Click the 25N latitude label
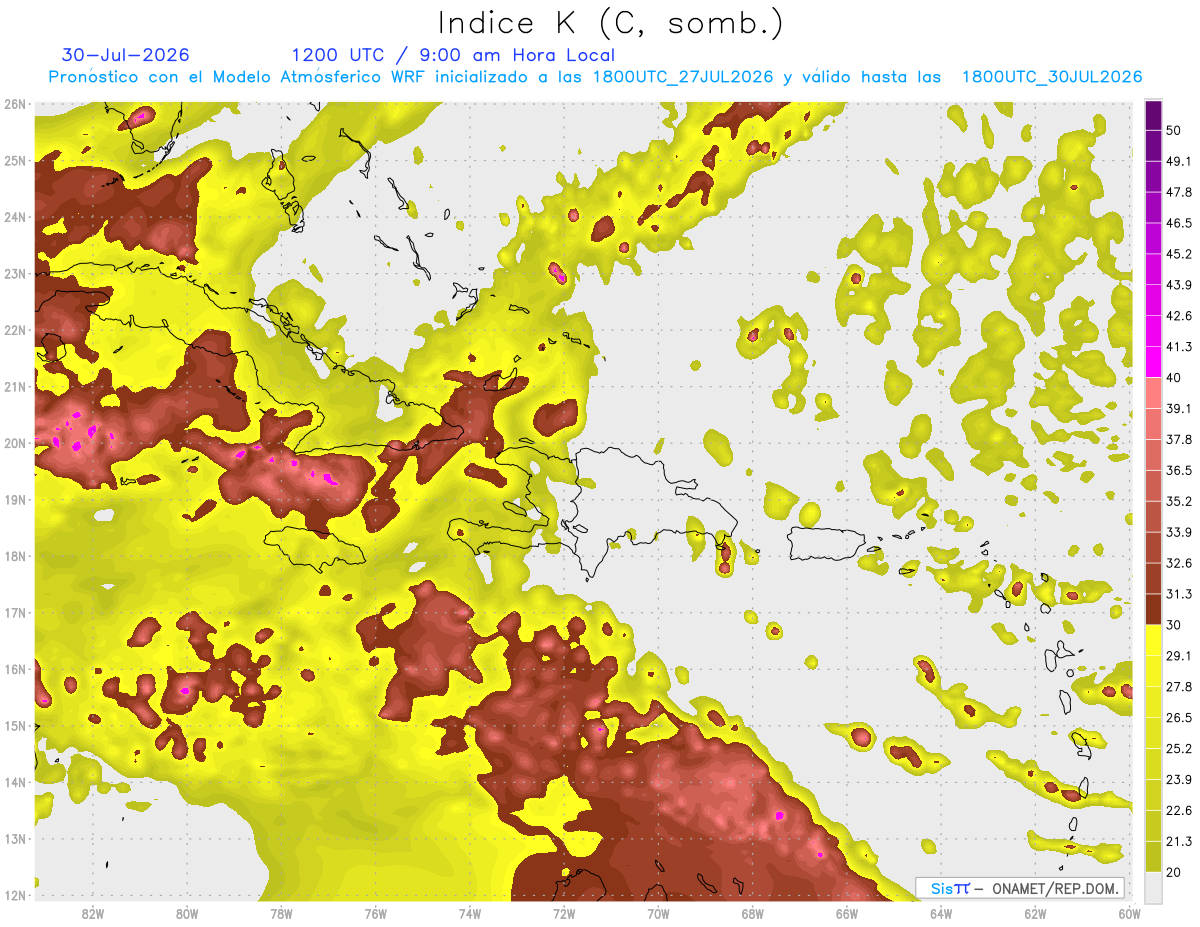 pyautogui.click(x=15, y=160)
